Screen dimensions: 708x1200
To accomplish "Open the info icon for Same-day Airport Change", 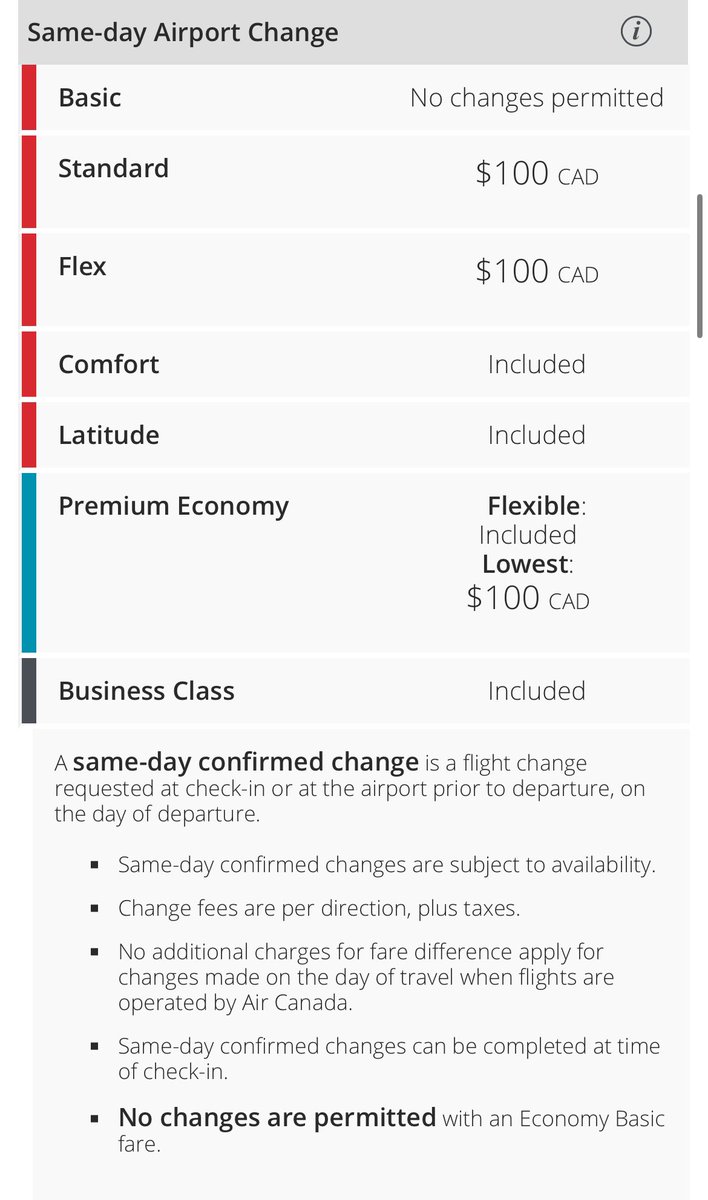I will point(636,32).
